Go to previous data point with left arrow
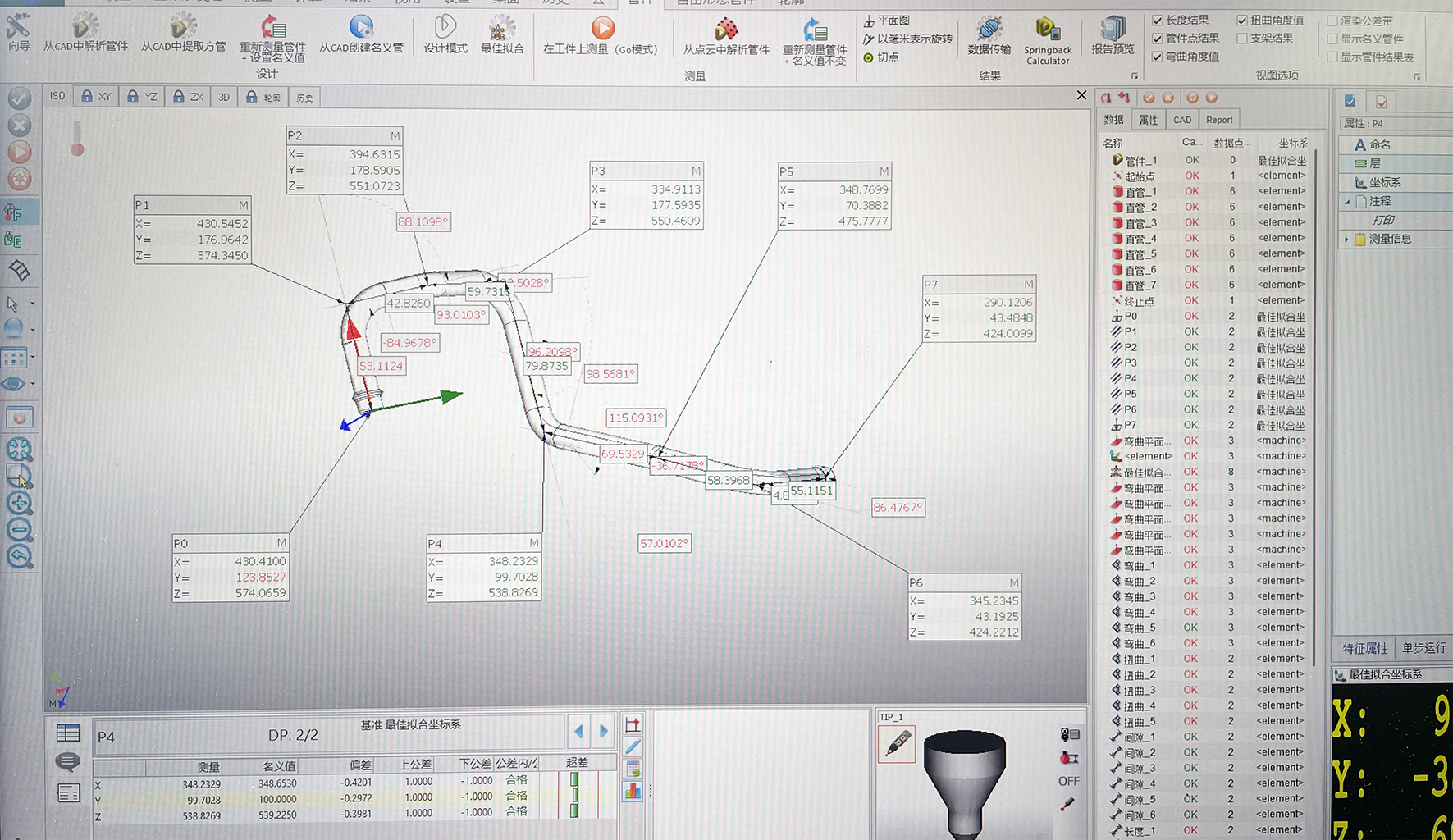Image resolution: width=1453 pixels, height=840 pixels. pos(578,731)
